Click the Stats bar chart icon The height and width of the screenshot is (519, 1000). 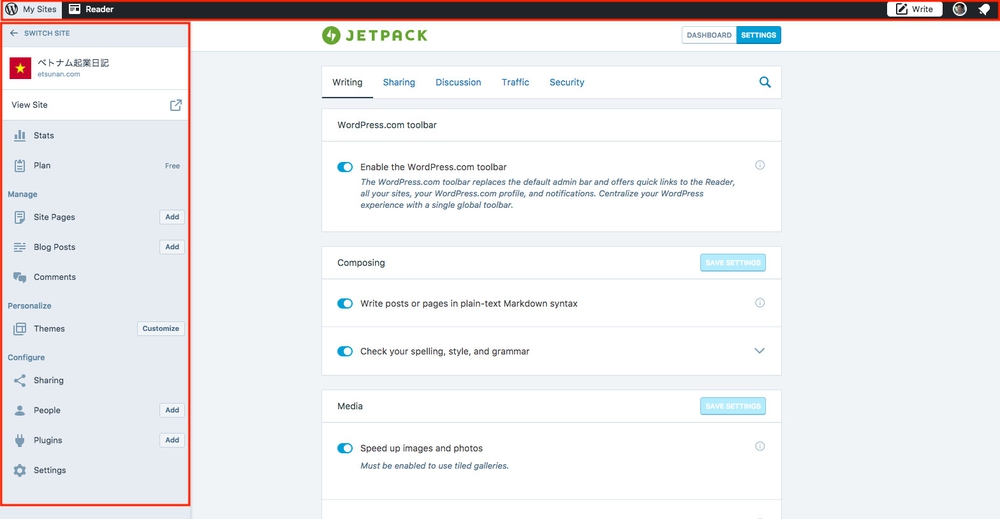(20, 135)
